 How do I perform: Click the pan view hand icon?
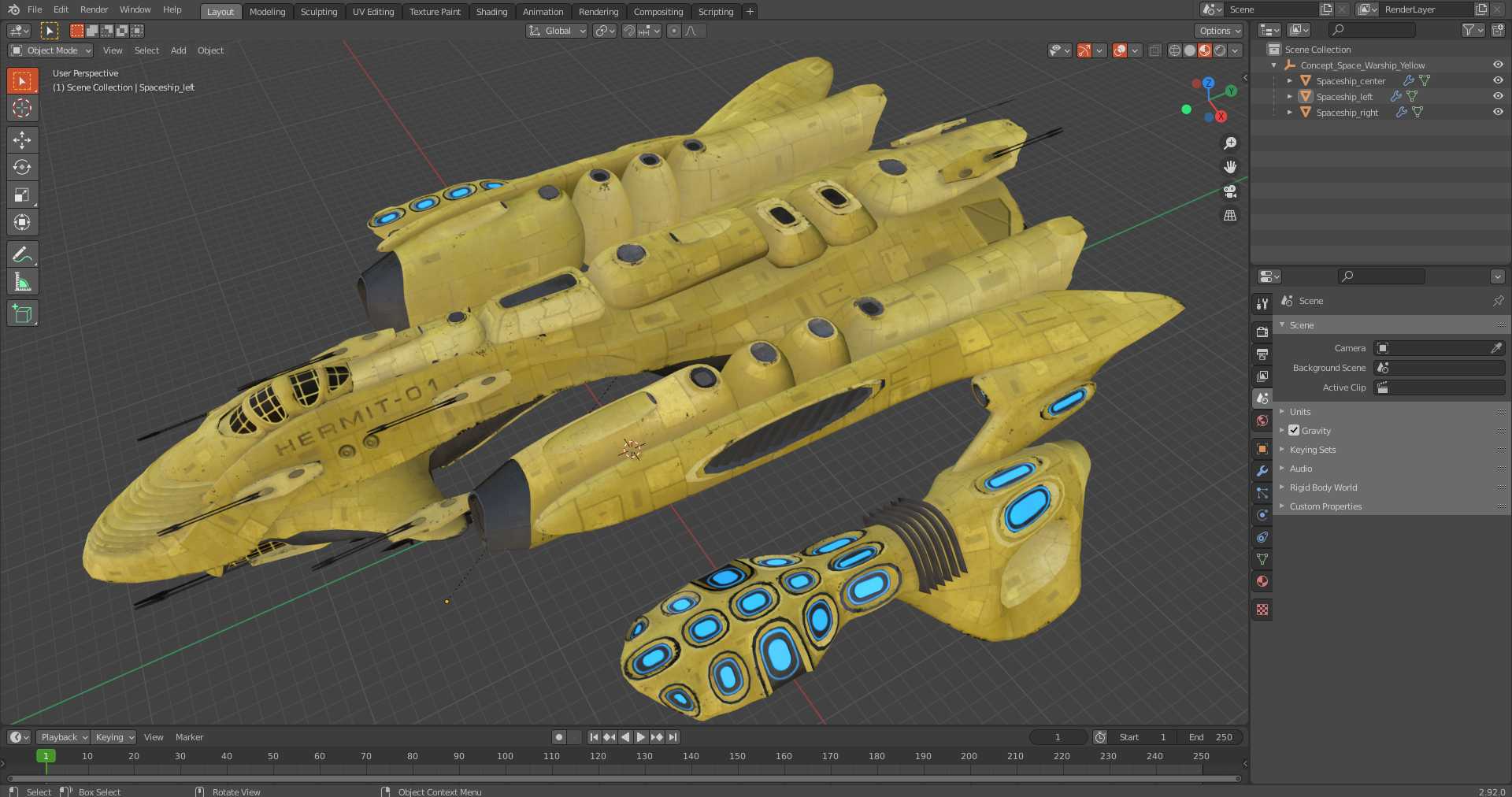1229,167
